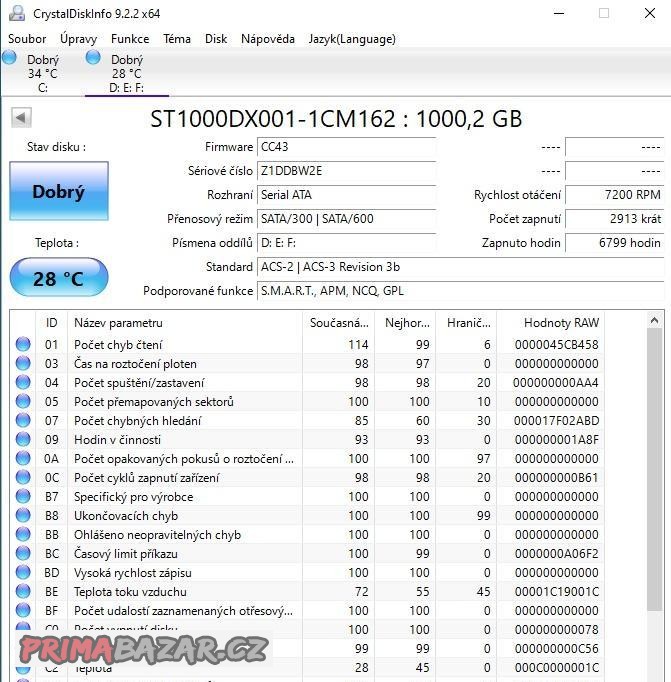The height and width of the screenshot is (682, 671).
Task: Select the Počet chyb čtení row name
Action: (118, 344)
